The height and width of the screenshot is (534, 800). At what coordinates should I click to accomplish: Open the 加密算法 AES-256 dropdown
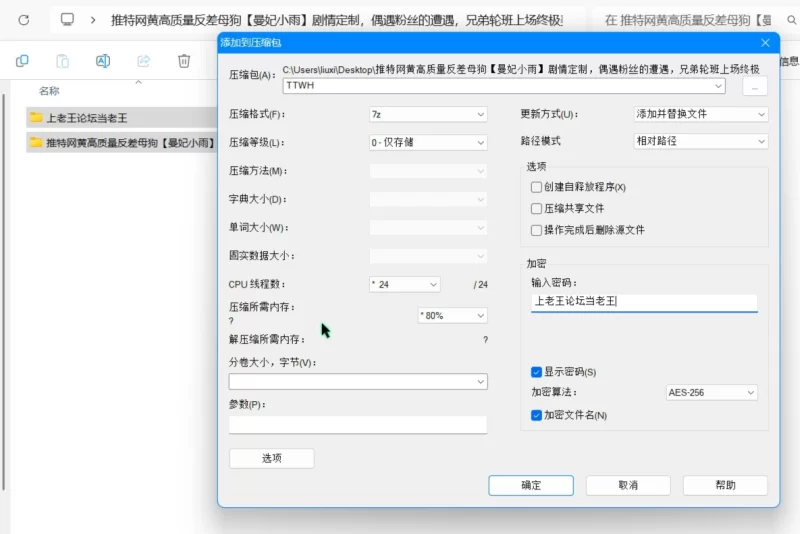711,393
